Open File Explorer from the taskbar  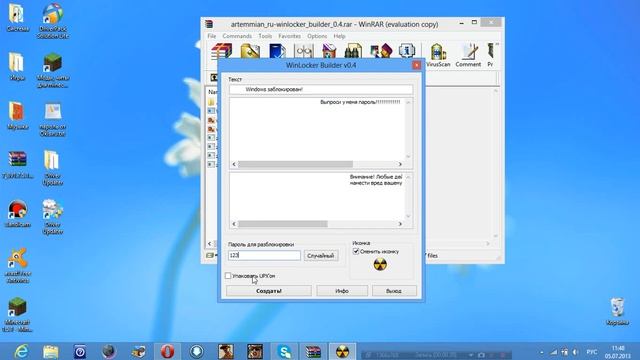(51, 351)
